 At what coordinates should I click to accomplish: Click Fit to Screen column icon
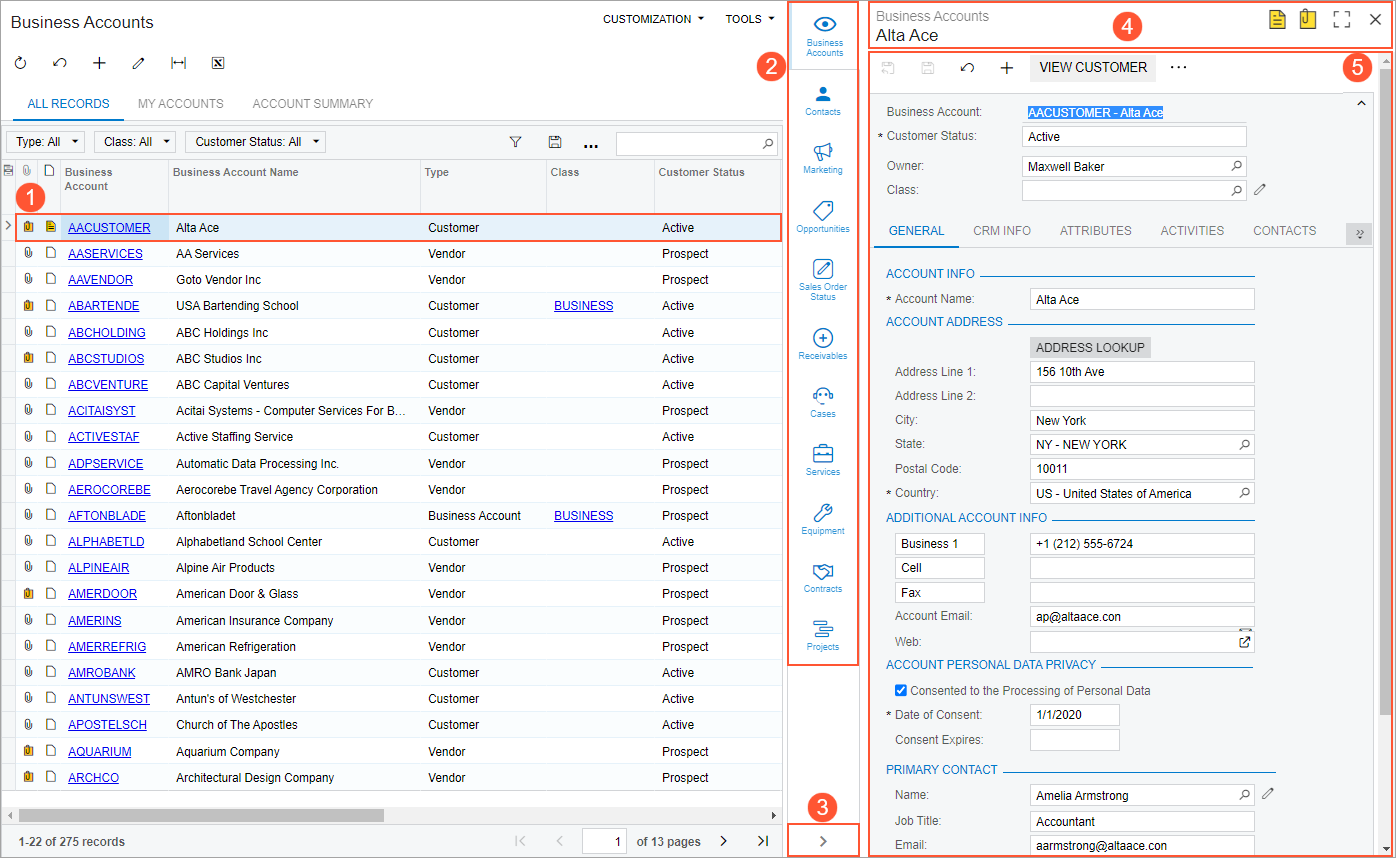tap(178, 63)
